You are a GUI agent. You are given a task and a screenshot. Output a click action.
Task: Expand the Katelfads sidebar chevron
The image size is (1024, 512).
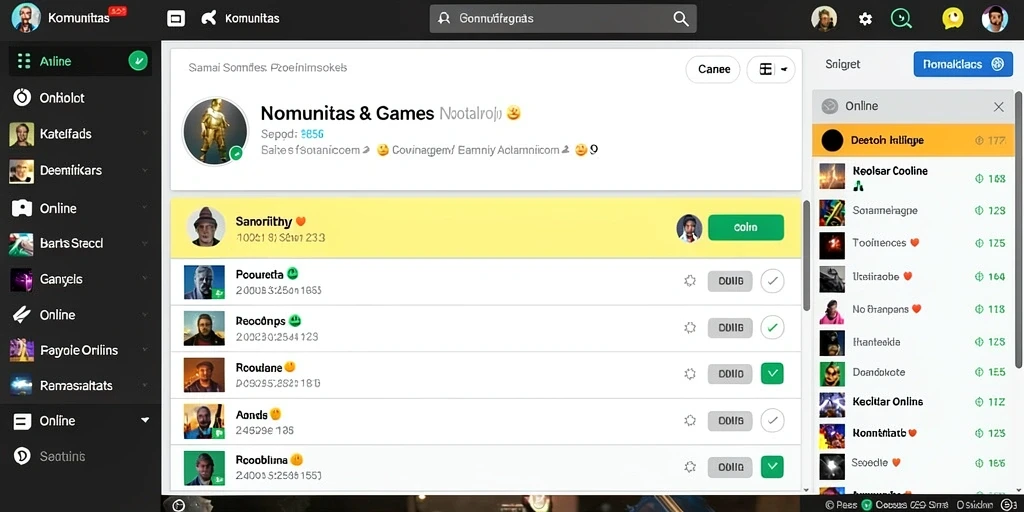coord(144,134)
